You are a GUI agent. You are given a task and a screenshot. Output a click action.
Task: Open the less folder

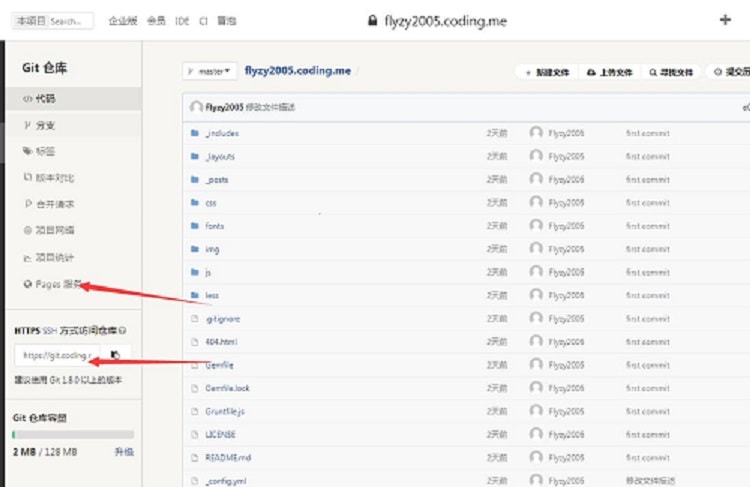coord(212,295)
